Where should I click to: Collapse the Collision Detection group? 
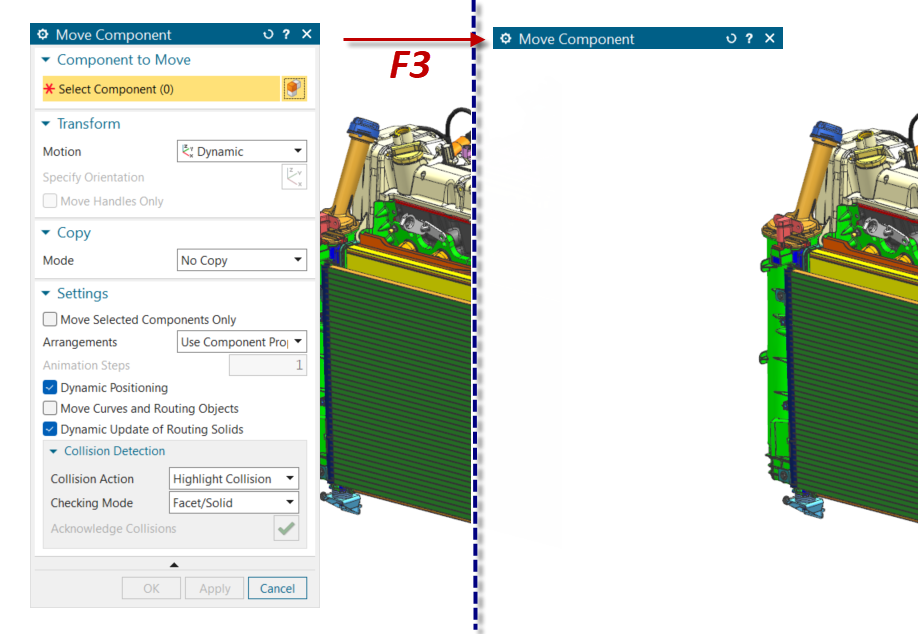[x=53, y=451]
